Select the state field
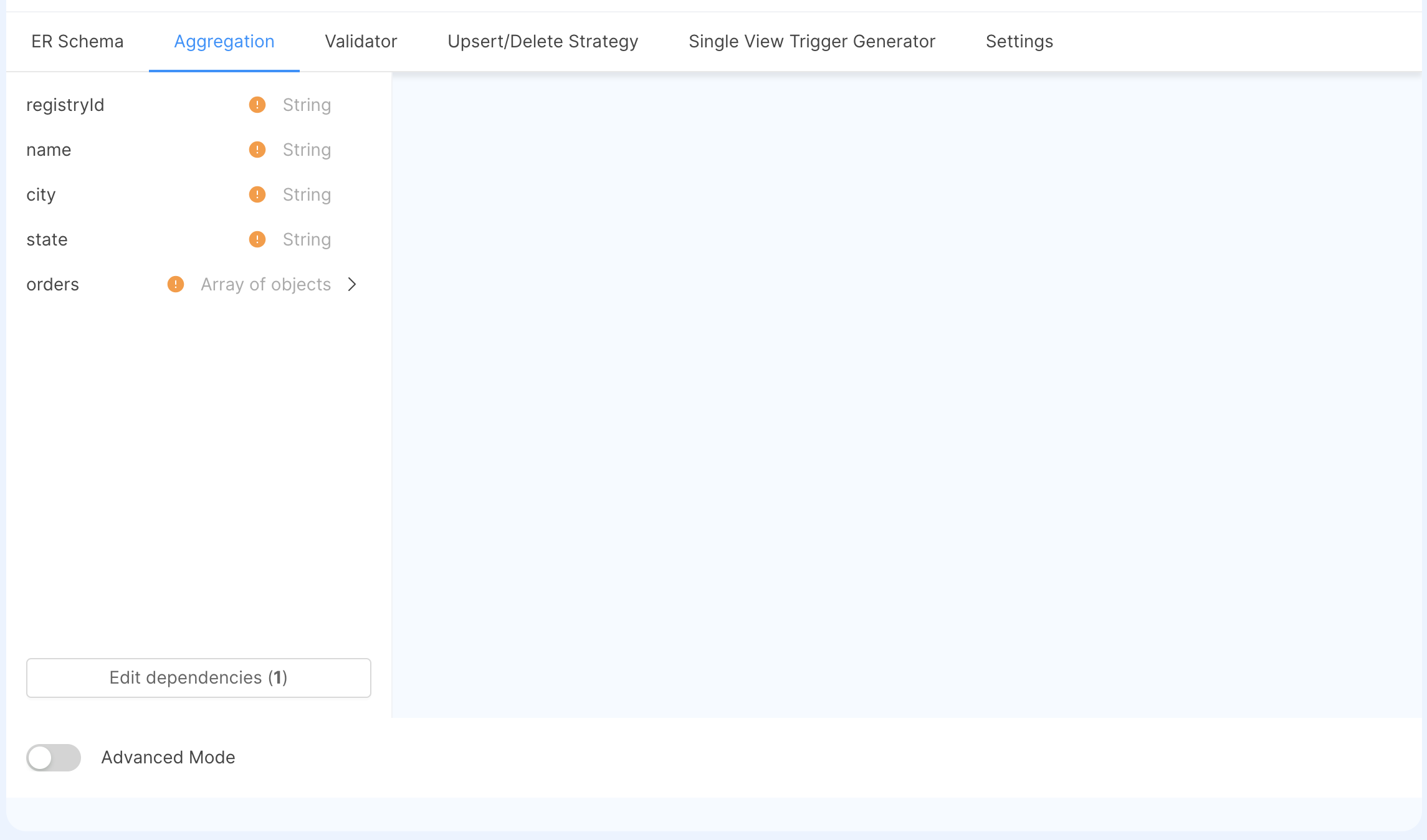1427x840 pixels. pyautogui.click(x=46, y=239)
